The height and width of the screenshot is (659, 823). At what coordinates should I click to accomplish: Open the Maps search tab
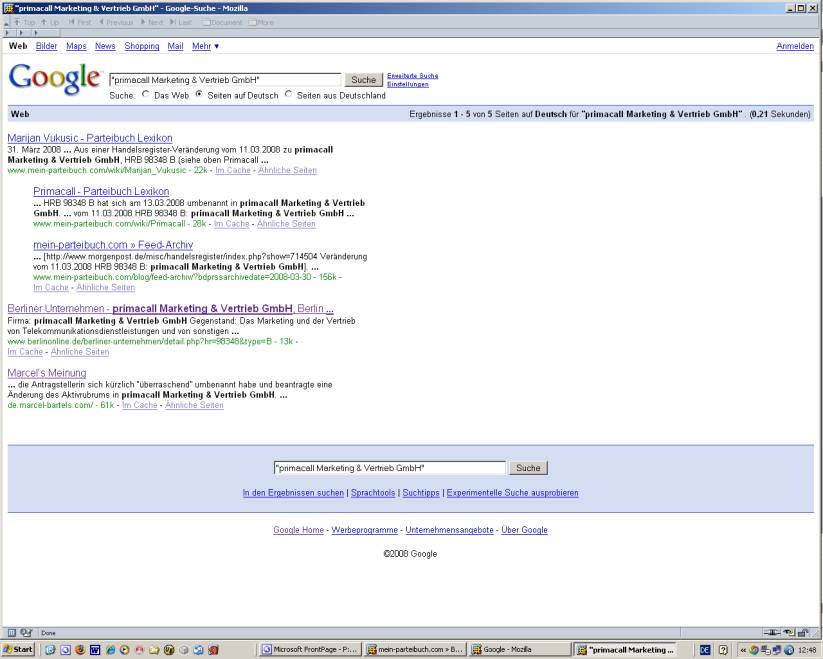click(x=76, y=46)
